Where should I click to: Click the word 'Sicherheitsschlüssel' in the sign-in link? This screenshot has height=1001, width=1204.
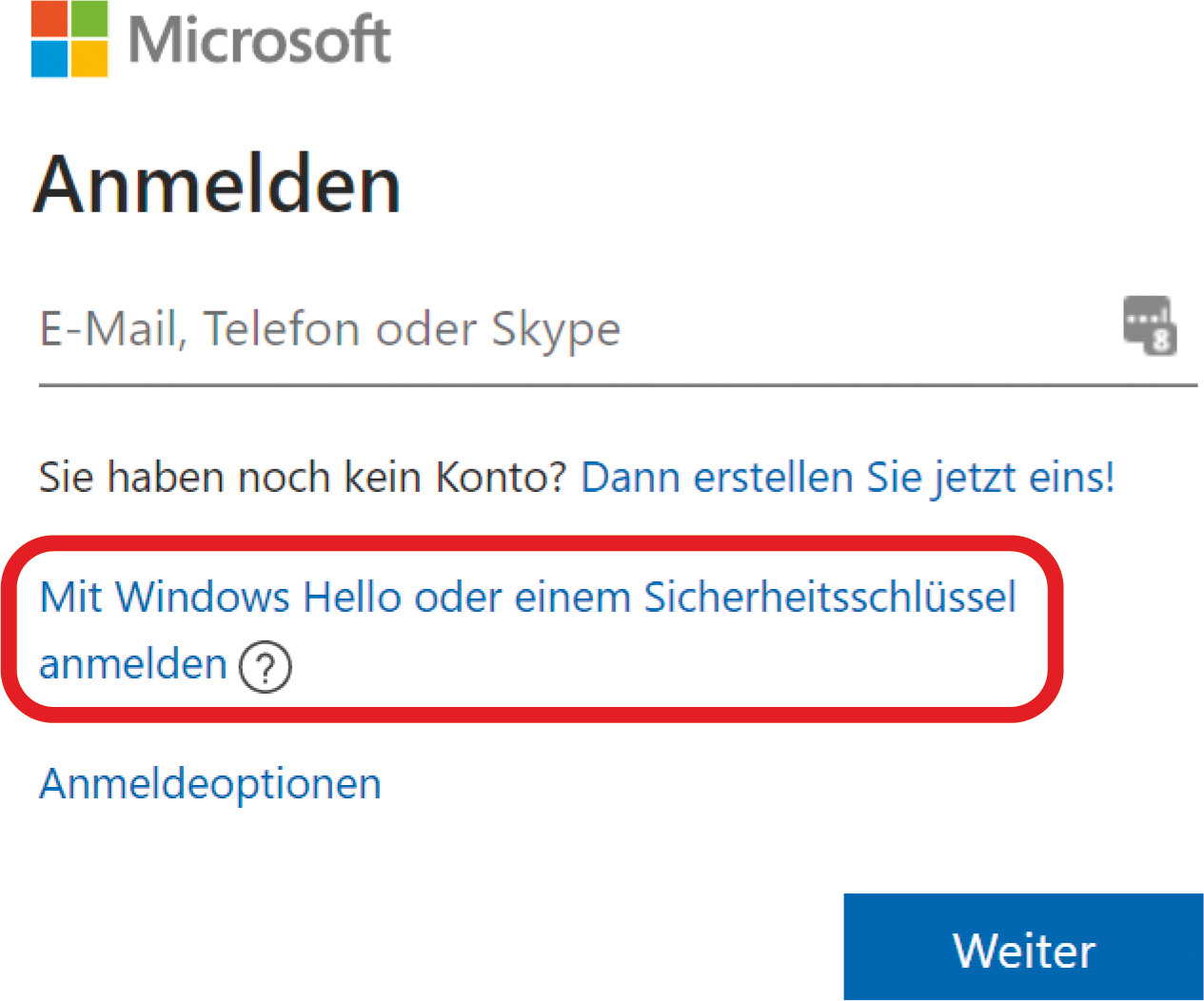point(830,598)
